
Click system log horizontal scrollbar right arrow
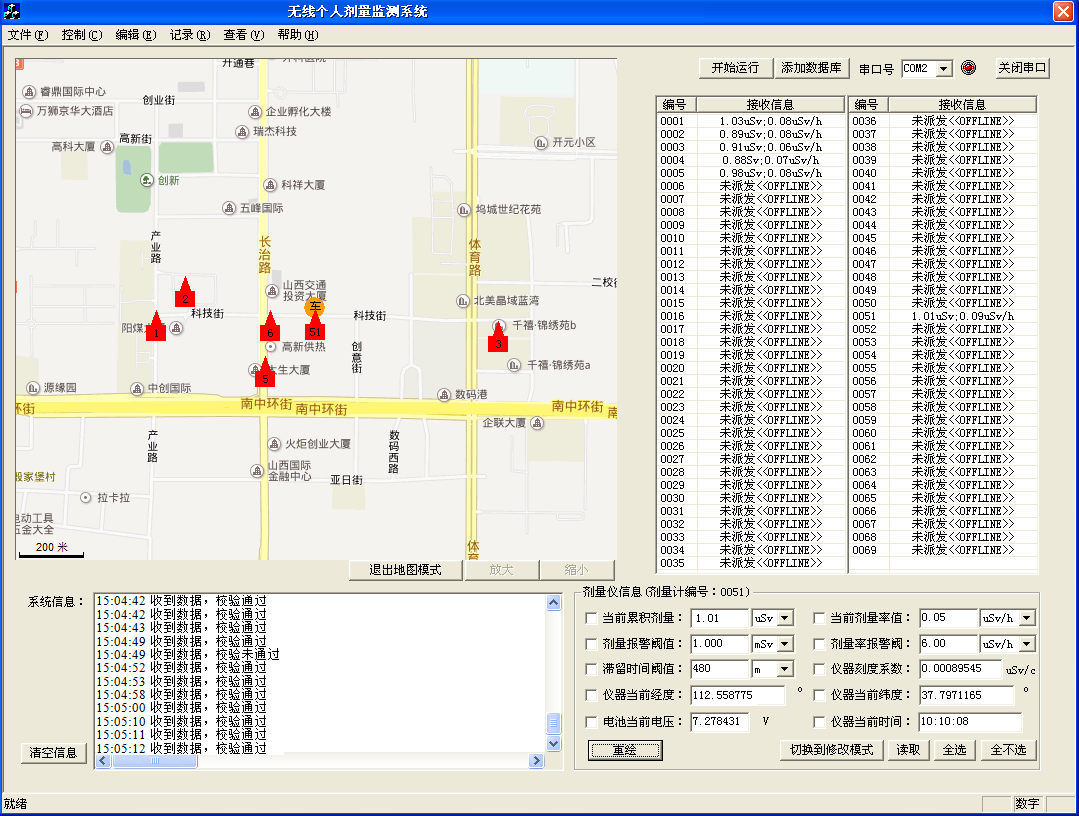537,761
